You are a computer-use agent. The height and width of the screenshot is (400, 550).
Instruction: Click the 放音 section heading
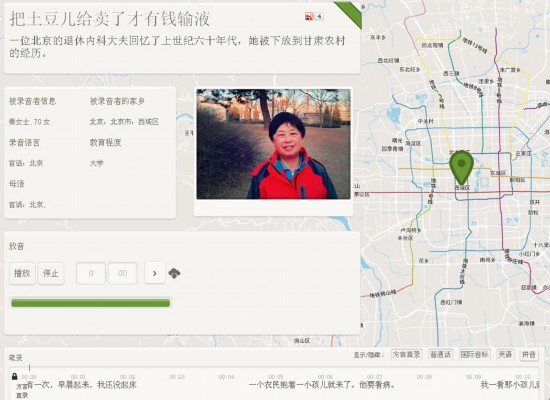16,246
